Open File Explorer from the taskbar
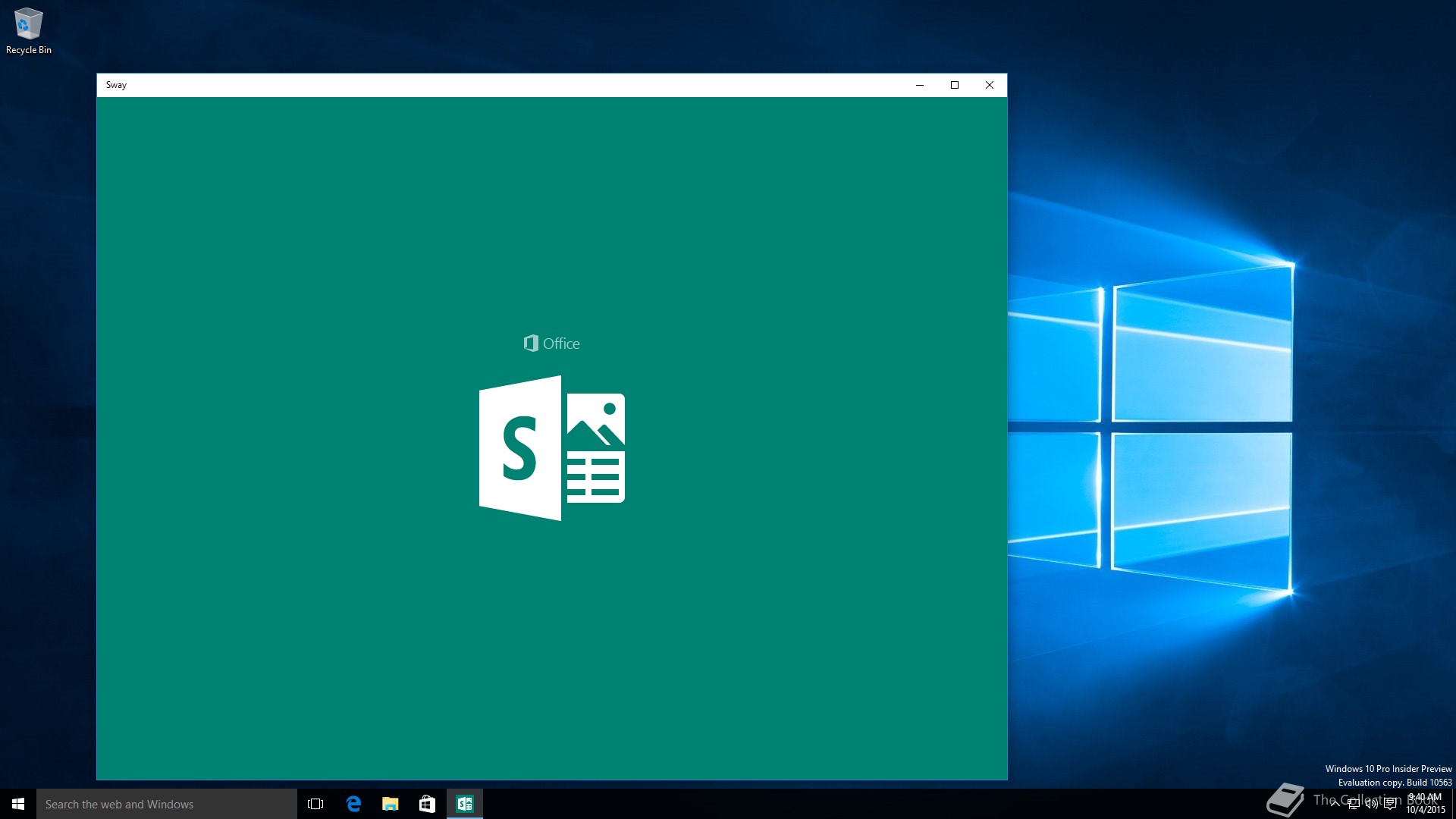Viewport: 1456px width, 819px height. click(390, 804)
